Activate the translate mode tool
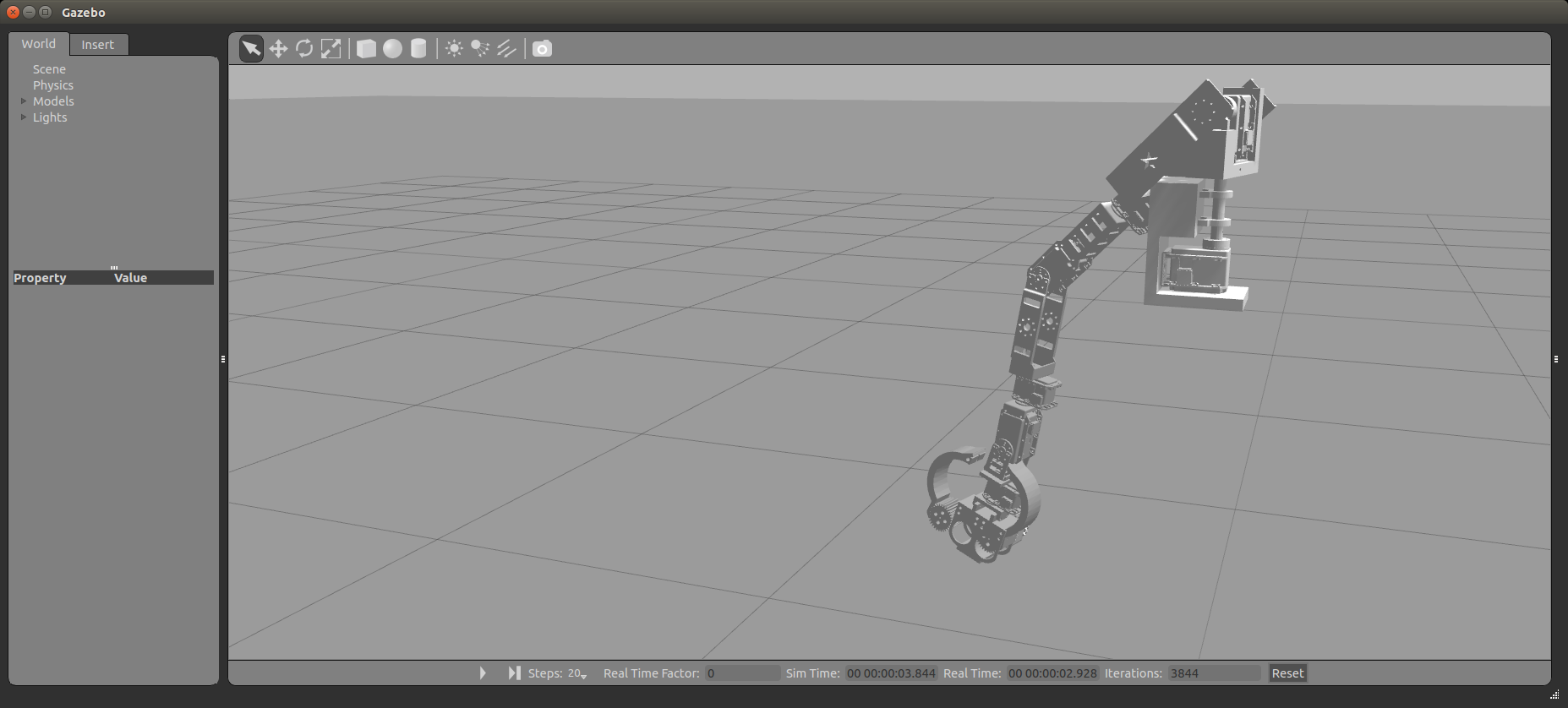 pos(278,48)
